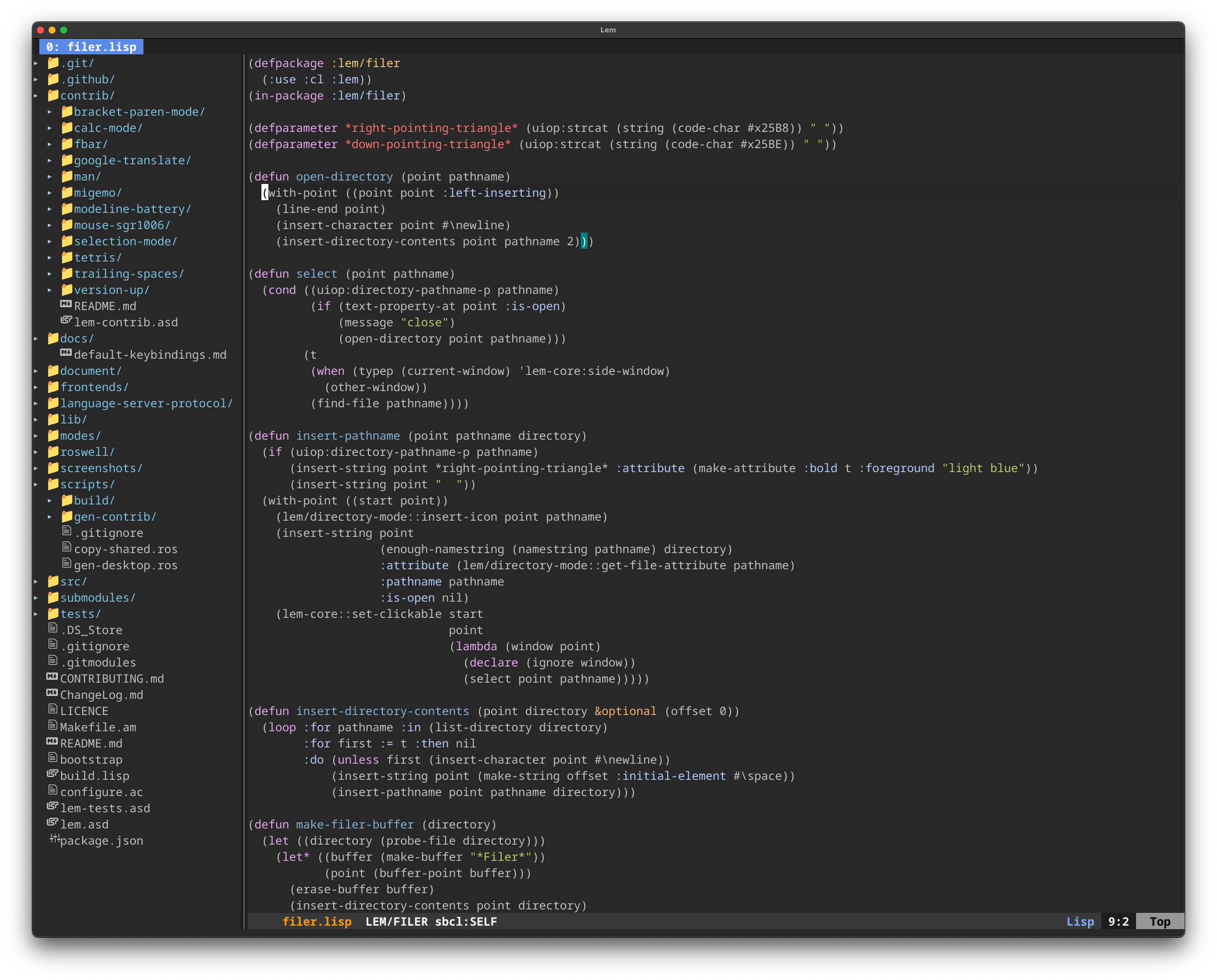The width and height of the screenshot is (1217, 980).
Task: Click the JSON icon beside package.json
Action: tap(54, 839)
